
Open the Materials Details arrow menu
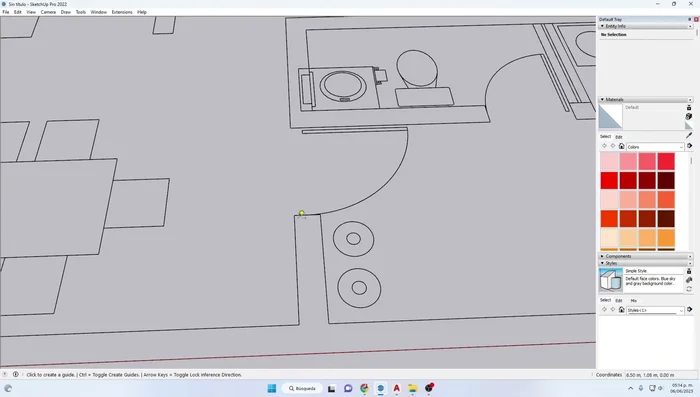689,146
